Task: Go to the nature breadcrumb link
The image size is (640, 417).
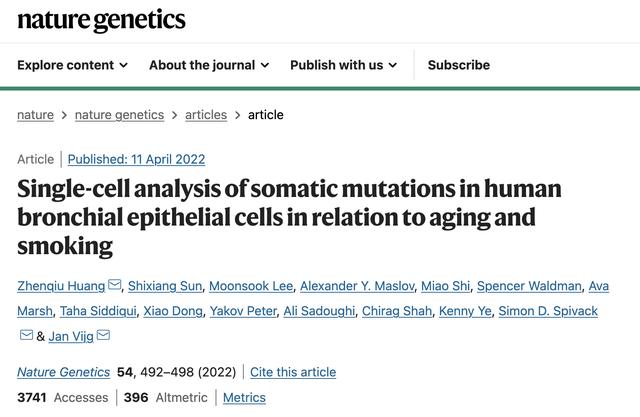Action: (x=36, y=115)
